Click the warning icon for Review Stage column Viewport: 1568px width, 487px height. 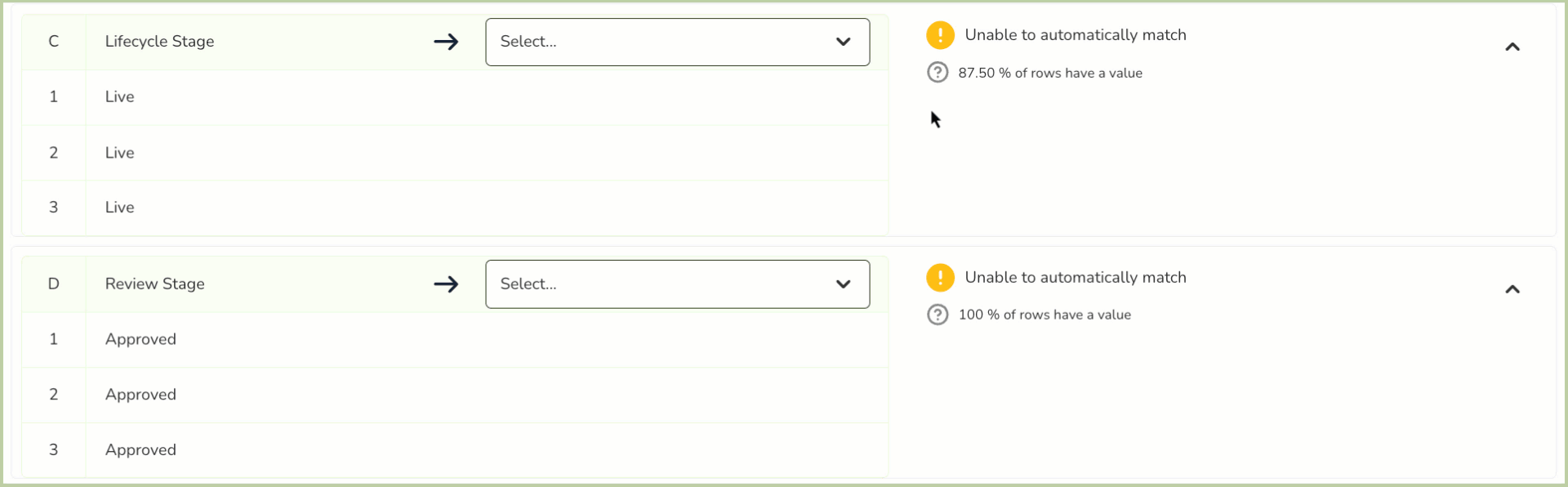click(x=940, y=278)
